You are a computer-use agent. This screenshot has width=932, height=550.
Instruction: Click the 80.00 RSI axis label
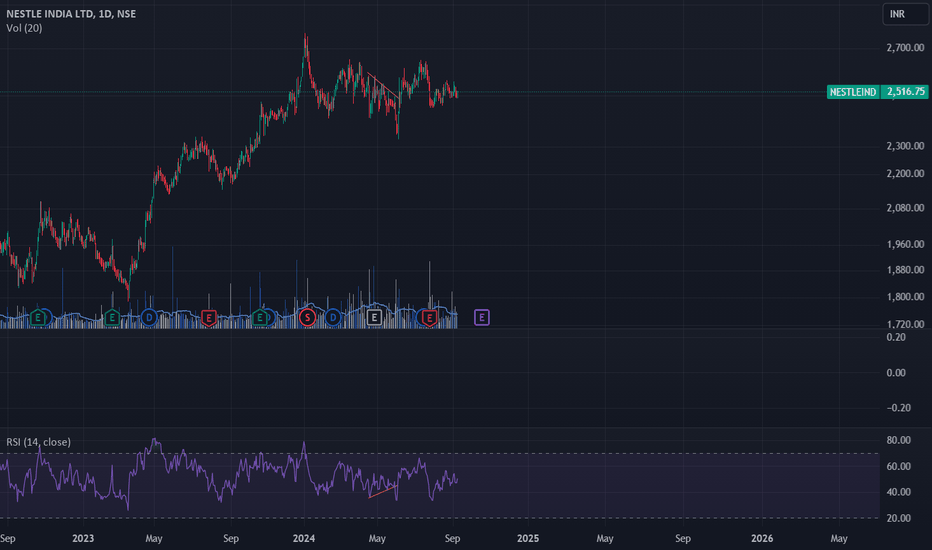point(899,441)
